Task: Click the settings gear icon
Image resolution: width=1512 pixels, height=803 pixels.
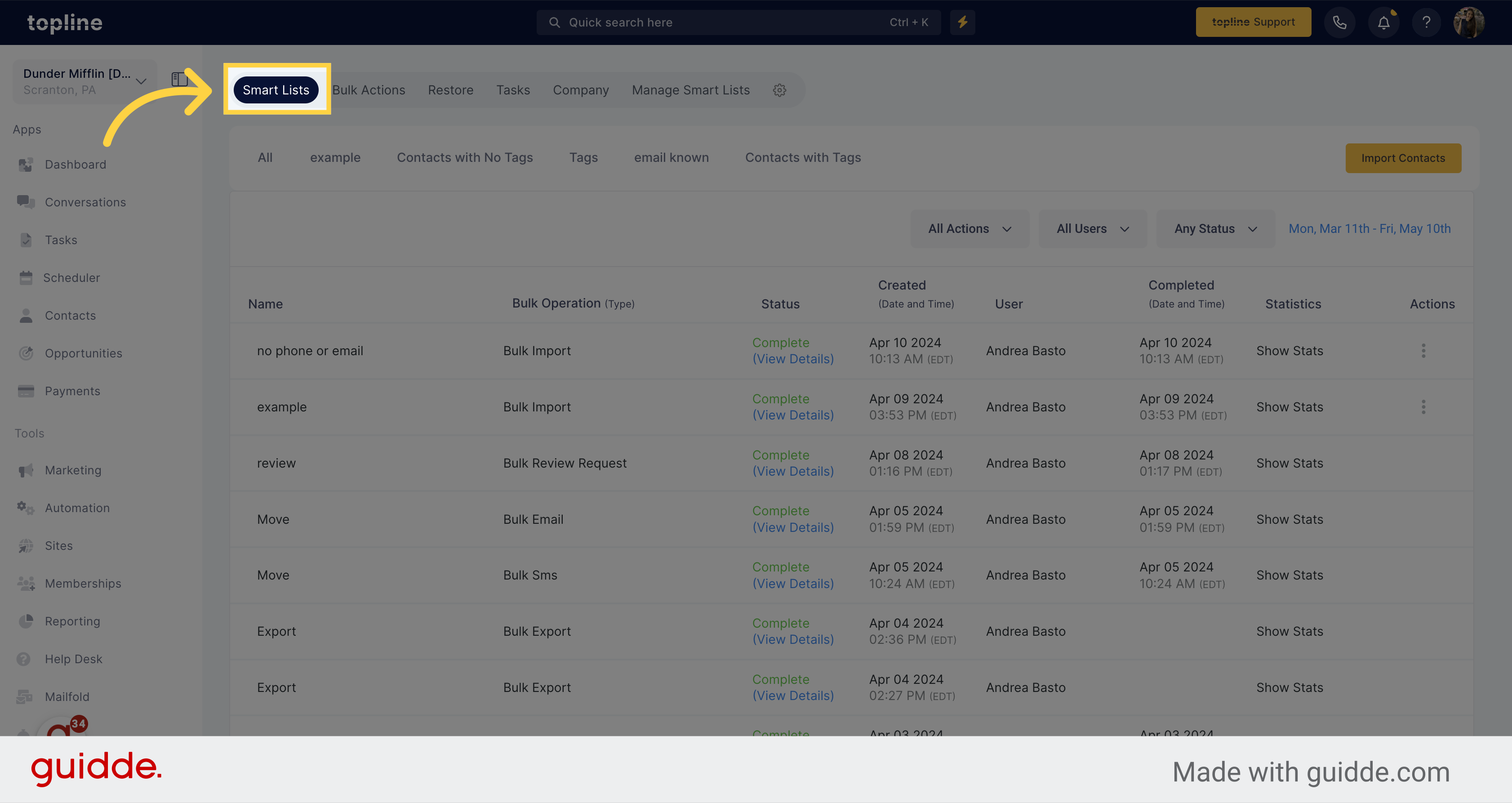Action: click(780, 90)
